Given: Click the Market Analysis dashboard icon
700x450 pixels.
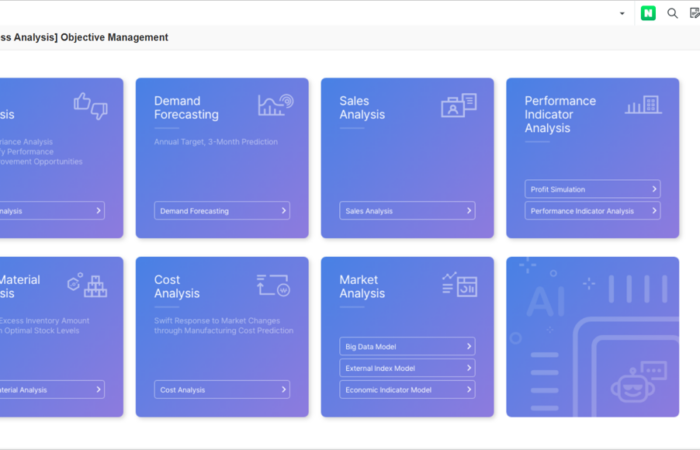Looking at the screenshot, I should coord(459,284).
